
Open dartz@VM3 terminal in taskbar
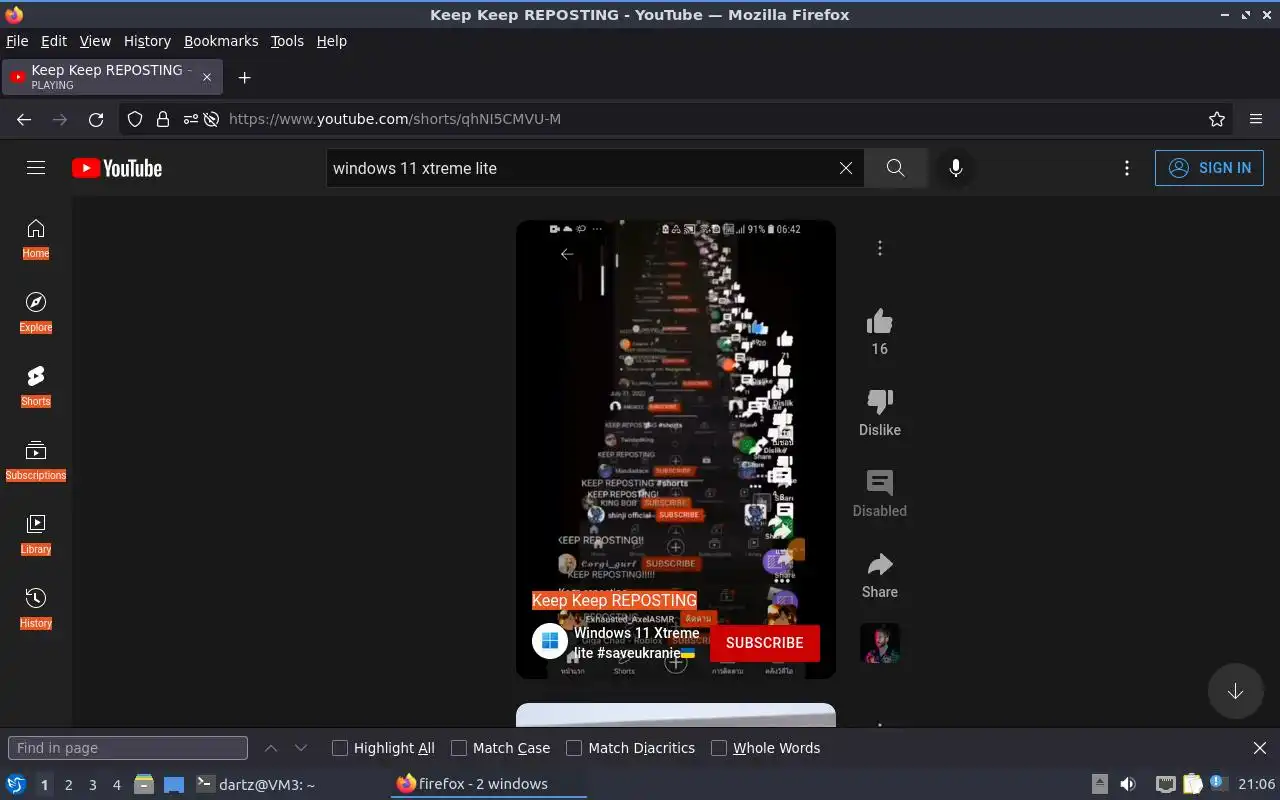[255, 785]
